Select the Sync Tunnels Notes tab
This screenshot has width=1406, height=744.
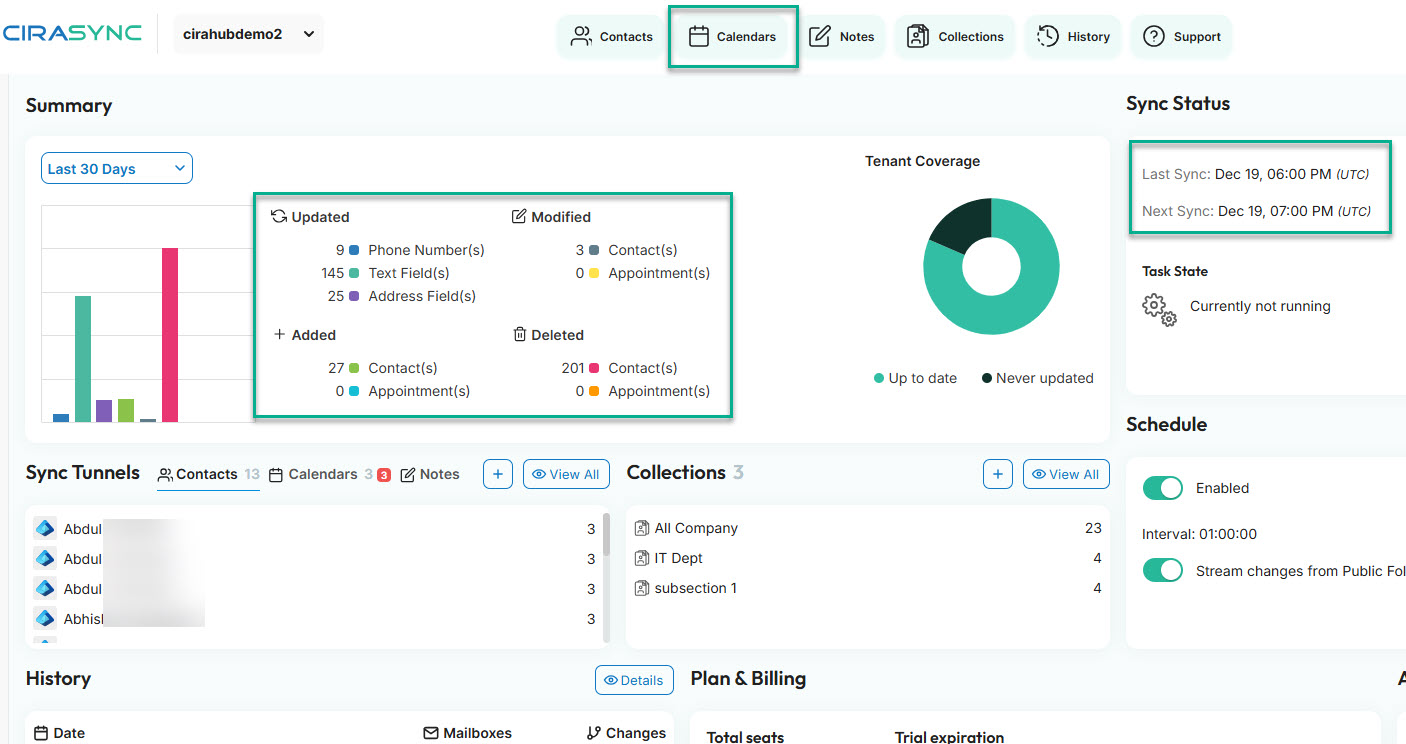430,474
